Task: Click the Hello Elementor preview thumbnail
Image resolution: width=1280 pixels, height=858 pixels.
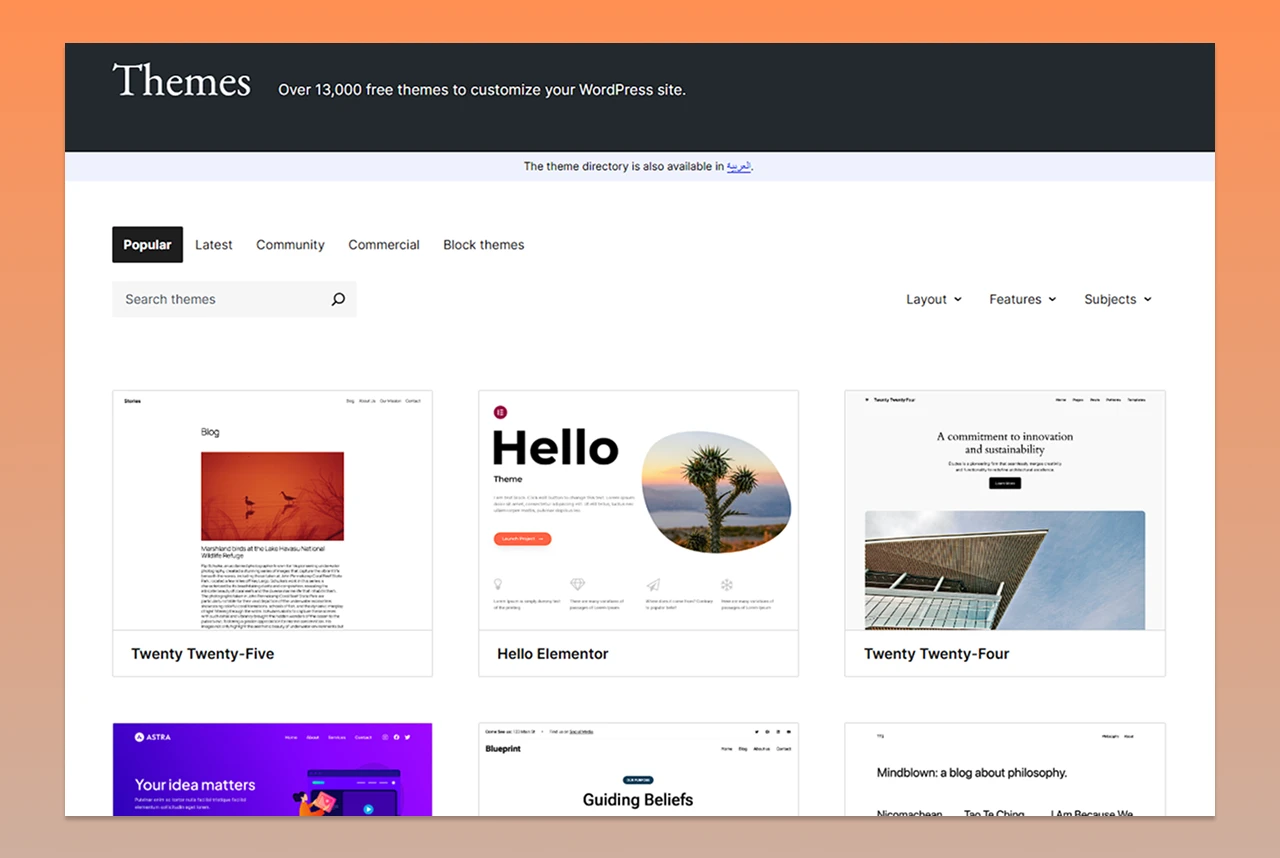Action: 638,510
